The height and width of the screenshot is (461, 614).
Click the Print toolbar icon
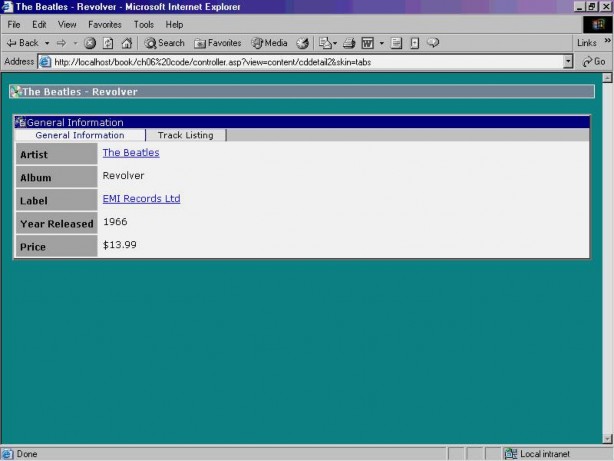349,43
